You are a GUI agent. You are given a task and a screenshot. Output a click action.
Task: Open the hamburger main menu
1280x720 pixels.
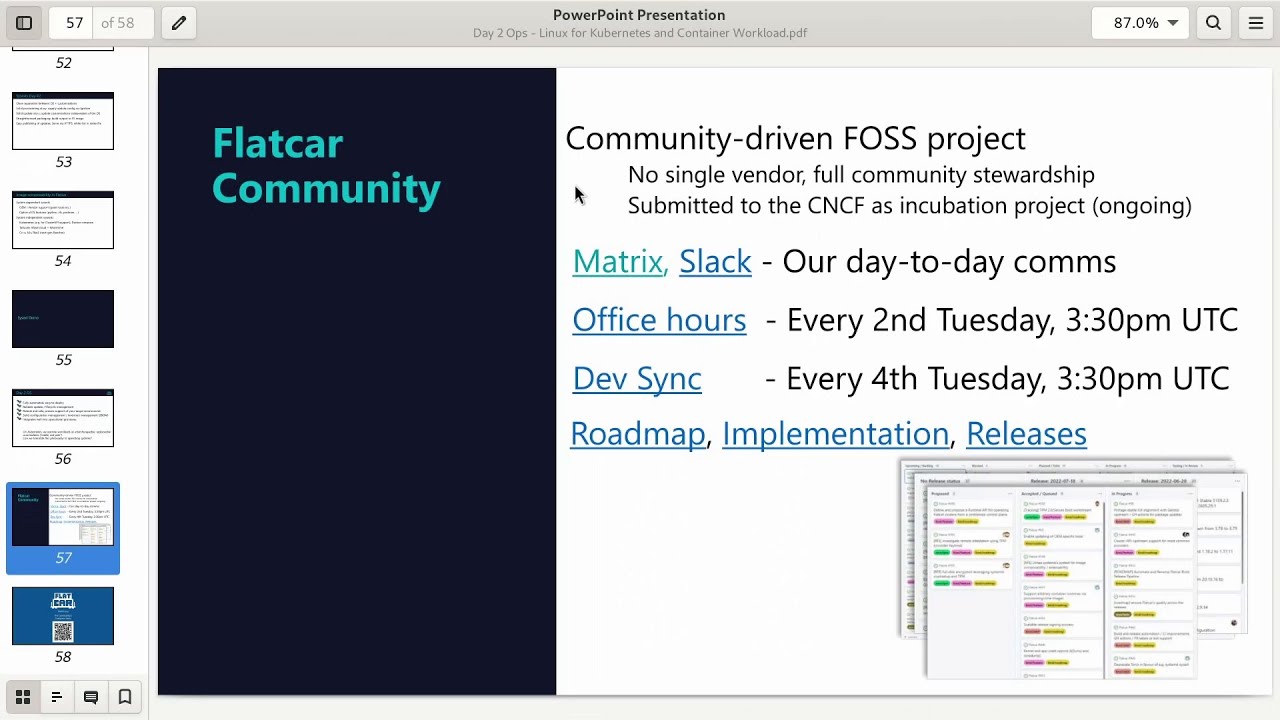(x=1256, y=23)
